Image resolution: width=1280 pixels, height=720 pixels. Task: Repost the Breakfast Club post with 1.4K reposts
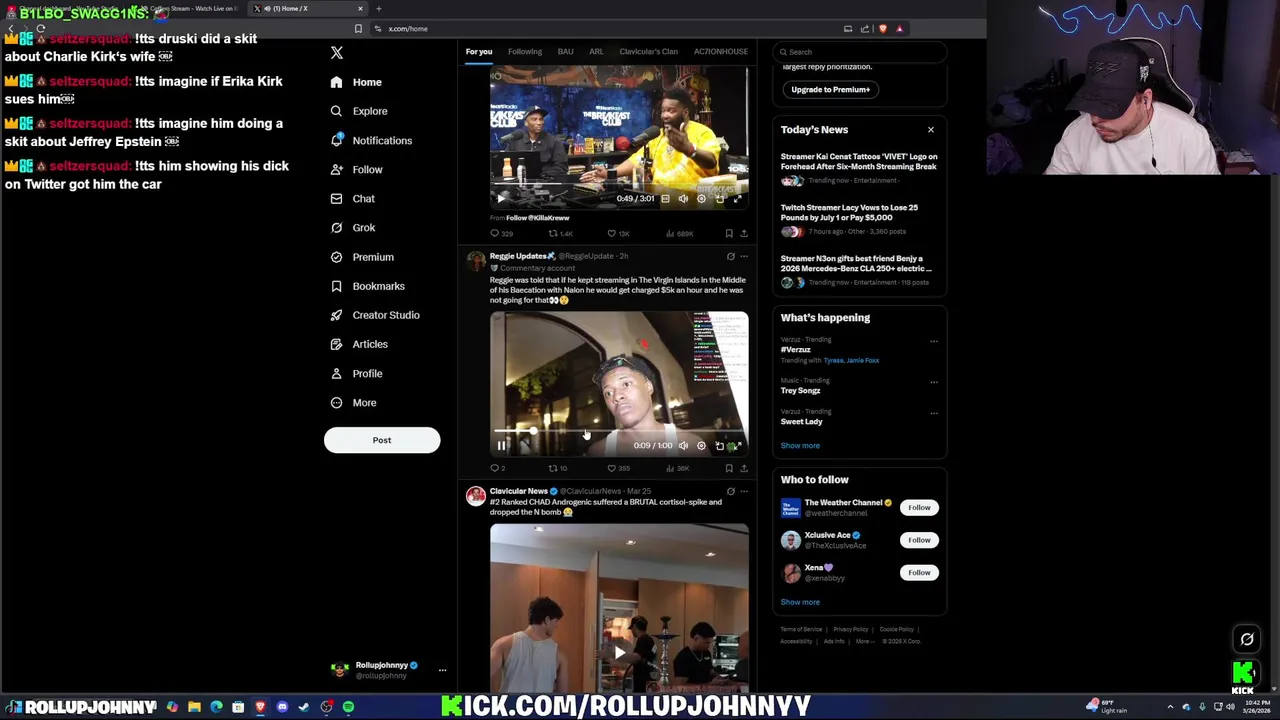560,234
